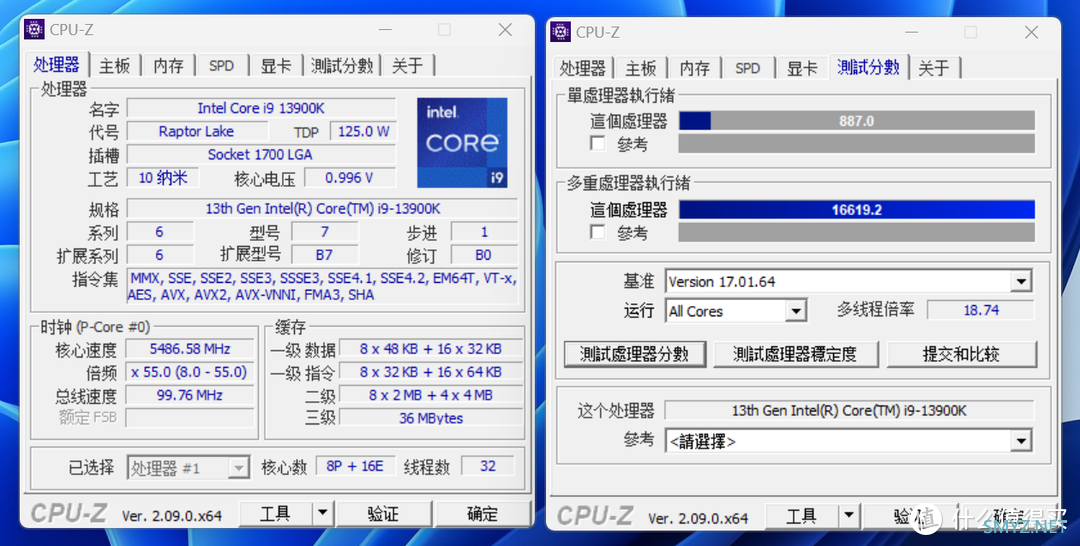Open the 显卡 tab in right window
Viewport: 1080px width, 546px height.
pos(802,68)
